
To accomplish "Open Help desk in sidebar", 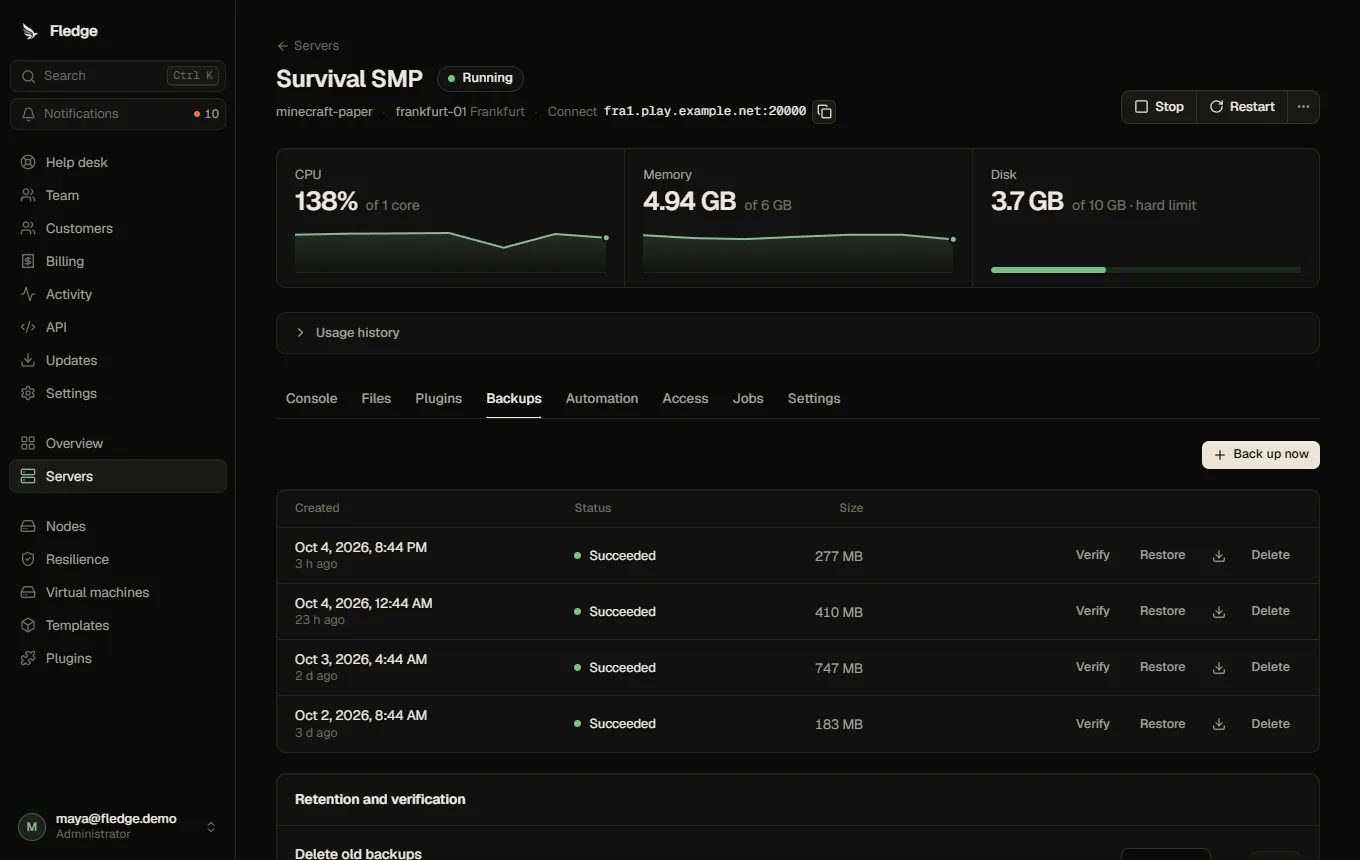I will (118, 162).
